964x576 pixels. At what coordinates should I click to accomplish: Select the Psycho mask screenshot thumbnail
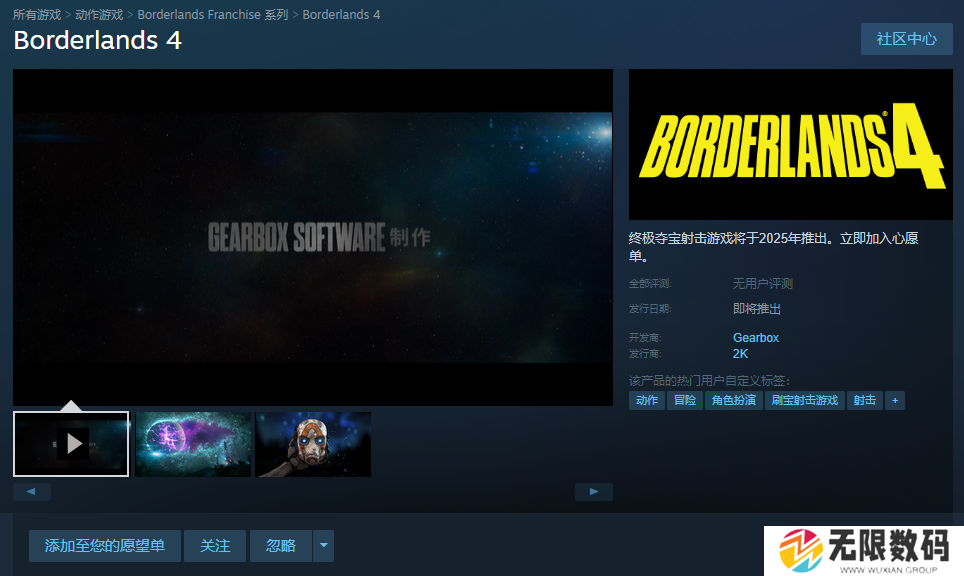pos(313,444)
